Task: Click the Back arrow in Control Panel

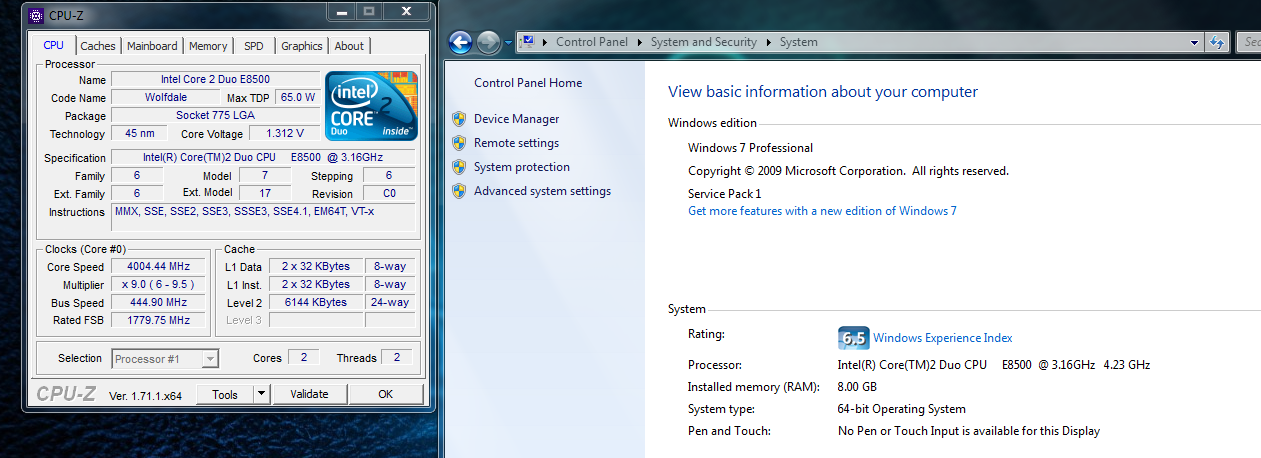Action: tap(460, 42)
